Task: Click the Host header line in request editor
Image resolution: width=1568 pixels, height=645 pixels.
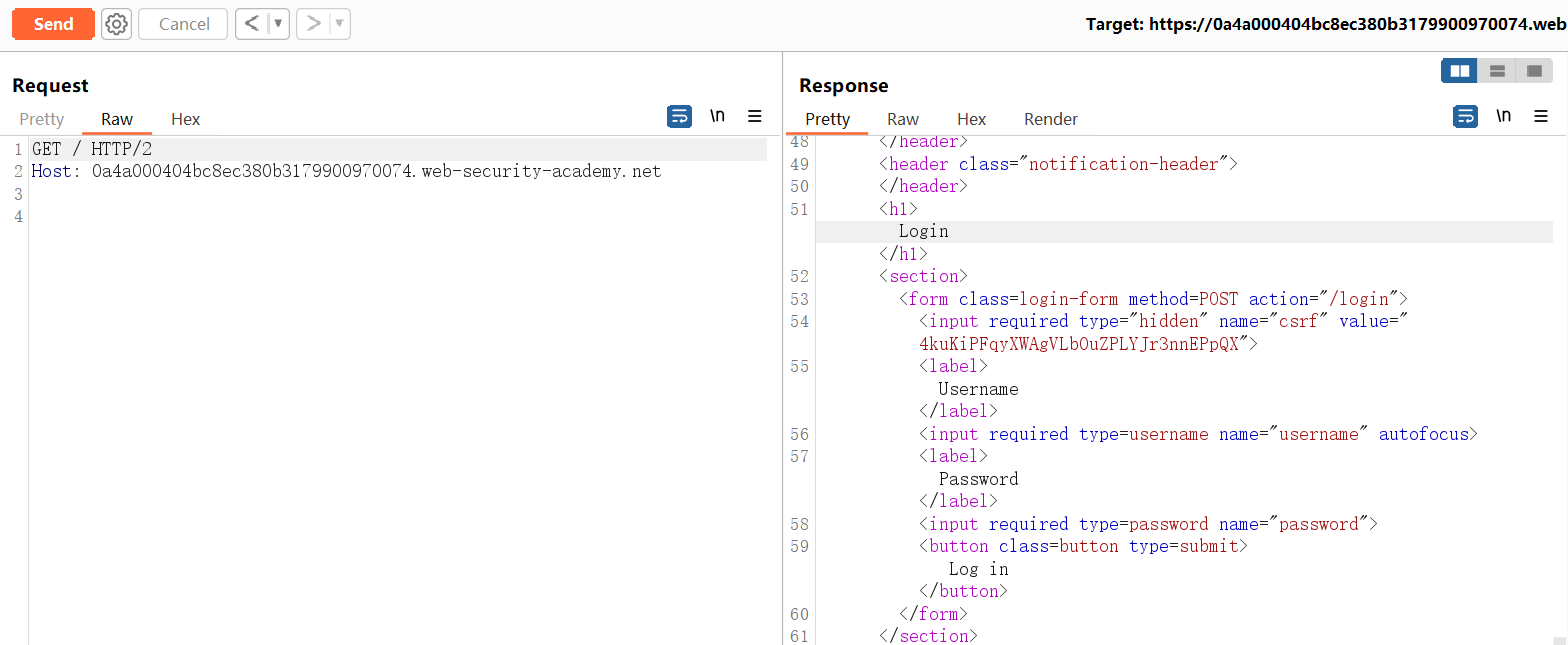Action: 346,171
